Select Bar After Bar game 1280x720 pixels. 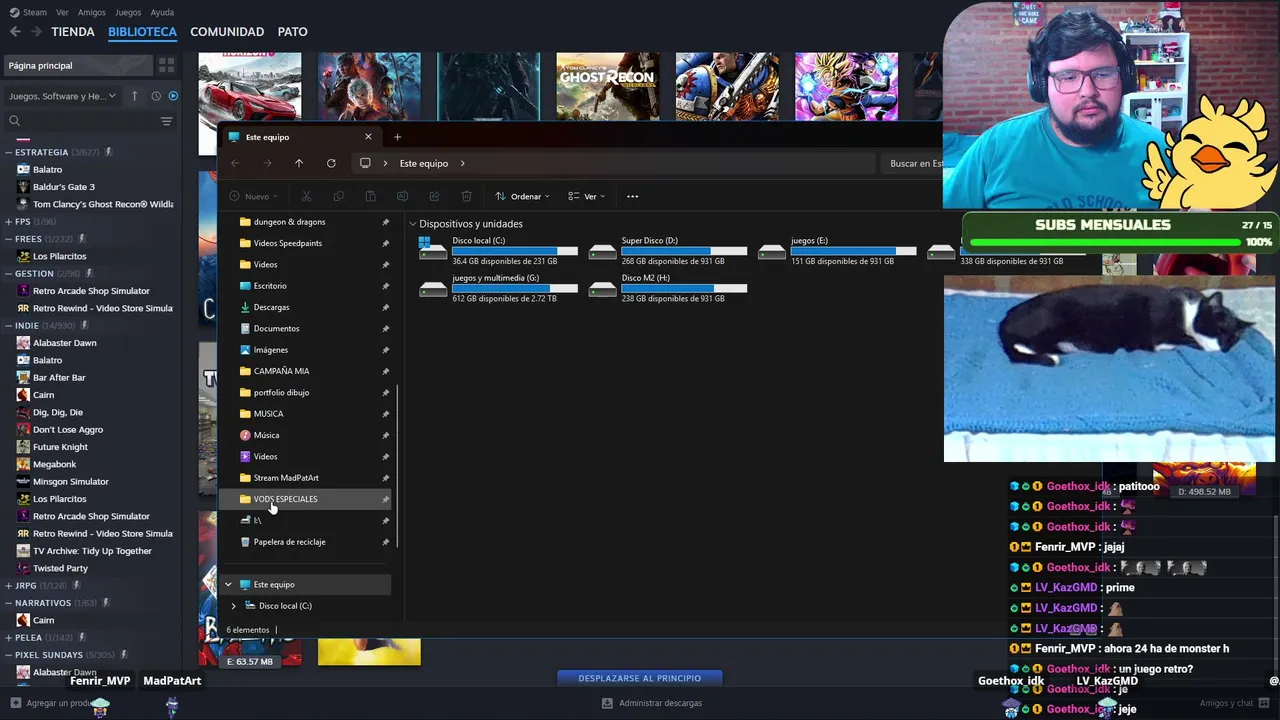point(59,377)
